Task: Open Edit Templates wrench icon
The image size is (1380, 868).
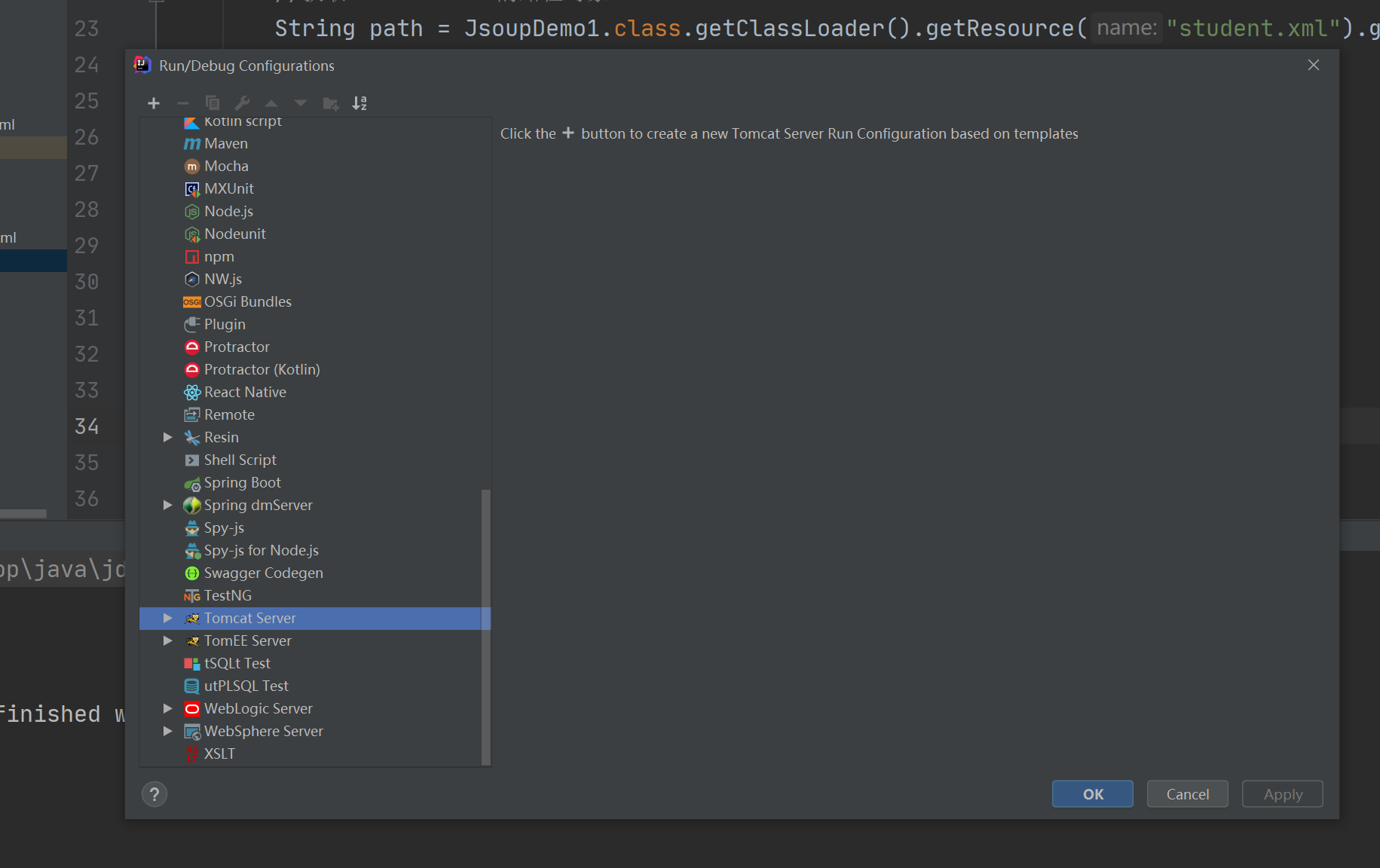Action: 242,103
